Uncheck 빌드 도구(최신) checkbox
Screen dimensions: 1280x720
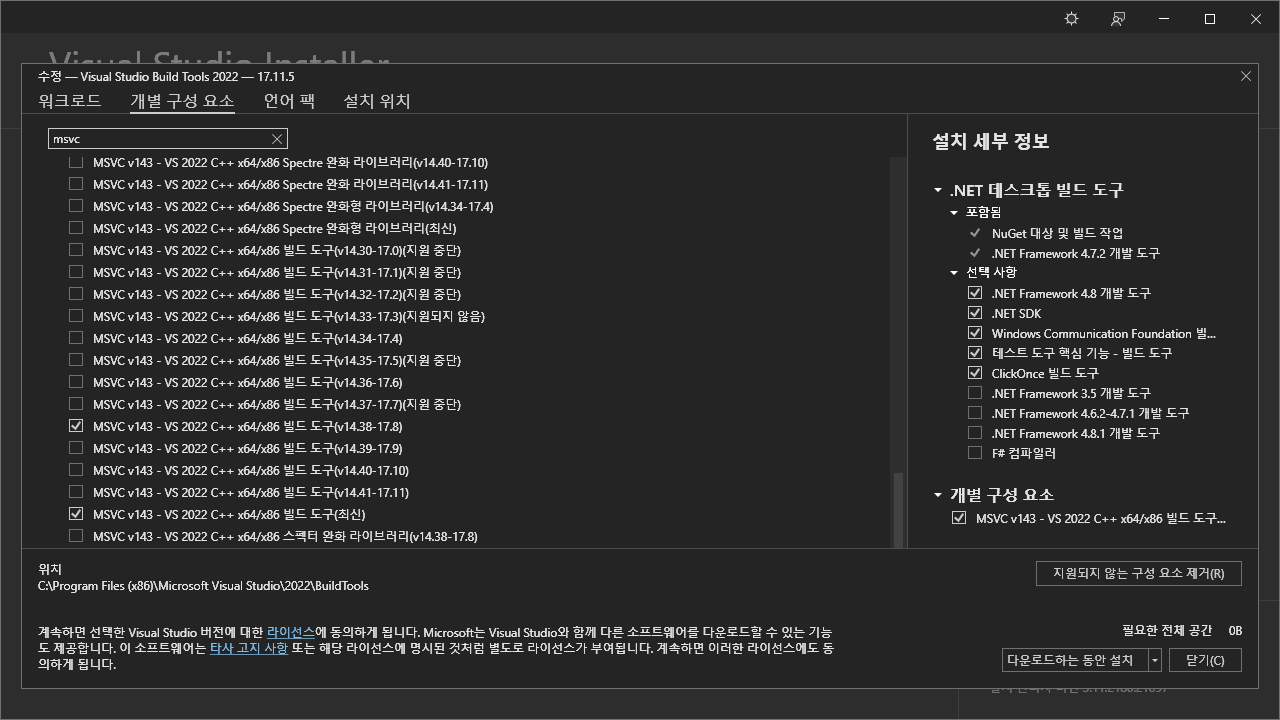tap(76, 514)
